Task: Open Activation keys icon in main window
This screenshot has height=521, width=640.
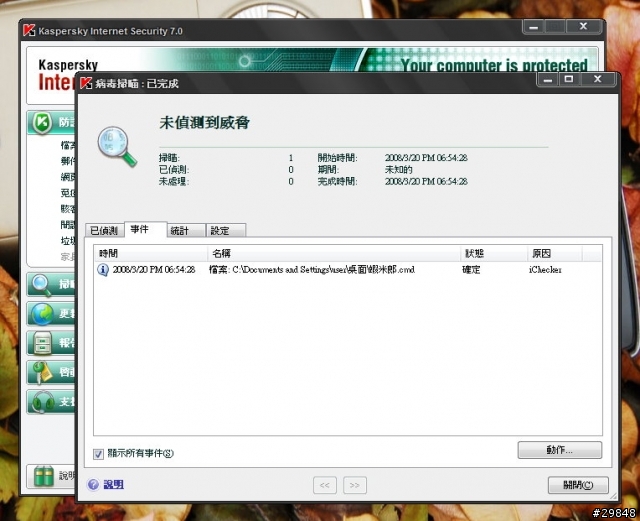Action: 42,372
